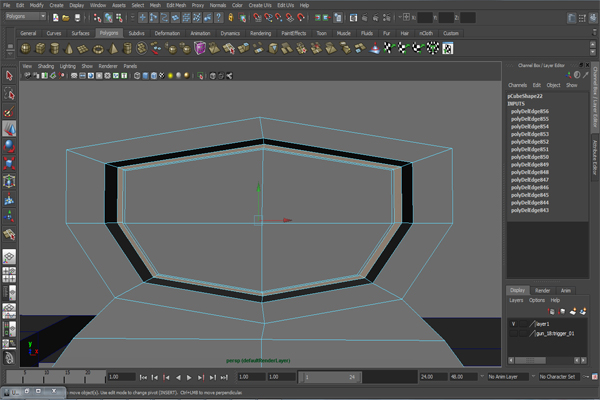Activate the Scale tool in toolbox
This screenshot has height=400, width=600.
pyautogui.click(x=9, y=163)
